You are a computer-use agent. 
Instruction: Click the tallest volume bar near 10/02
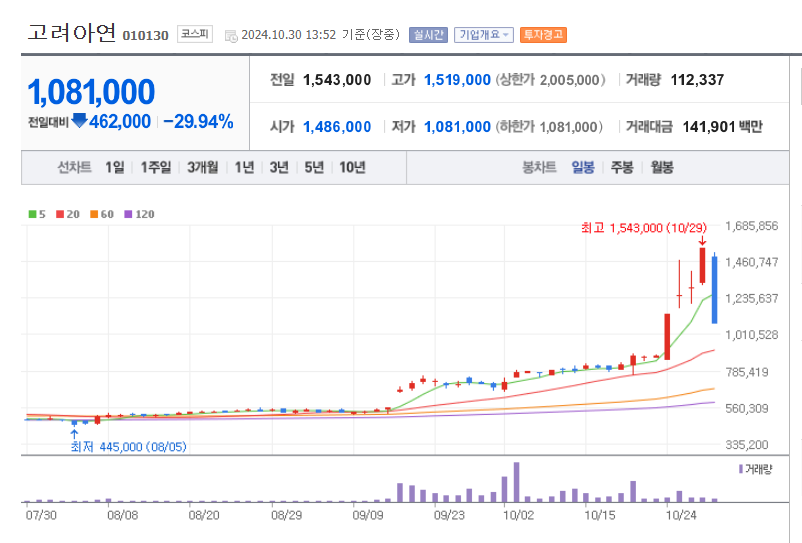(x=517, y=482)
